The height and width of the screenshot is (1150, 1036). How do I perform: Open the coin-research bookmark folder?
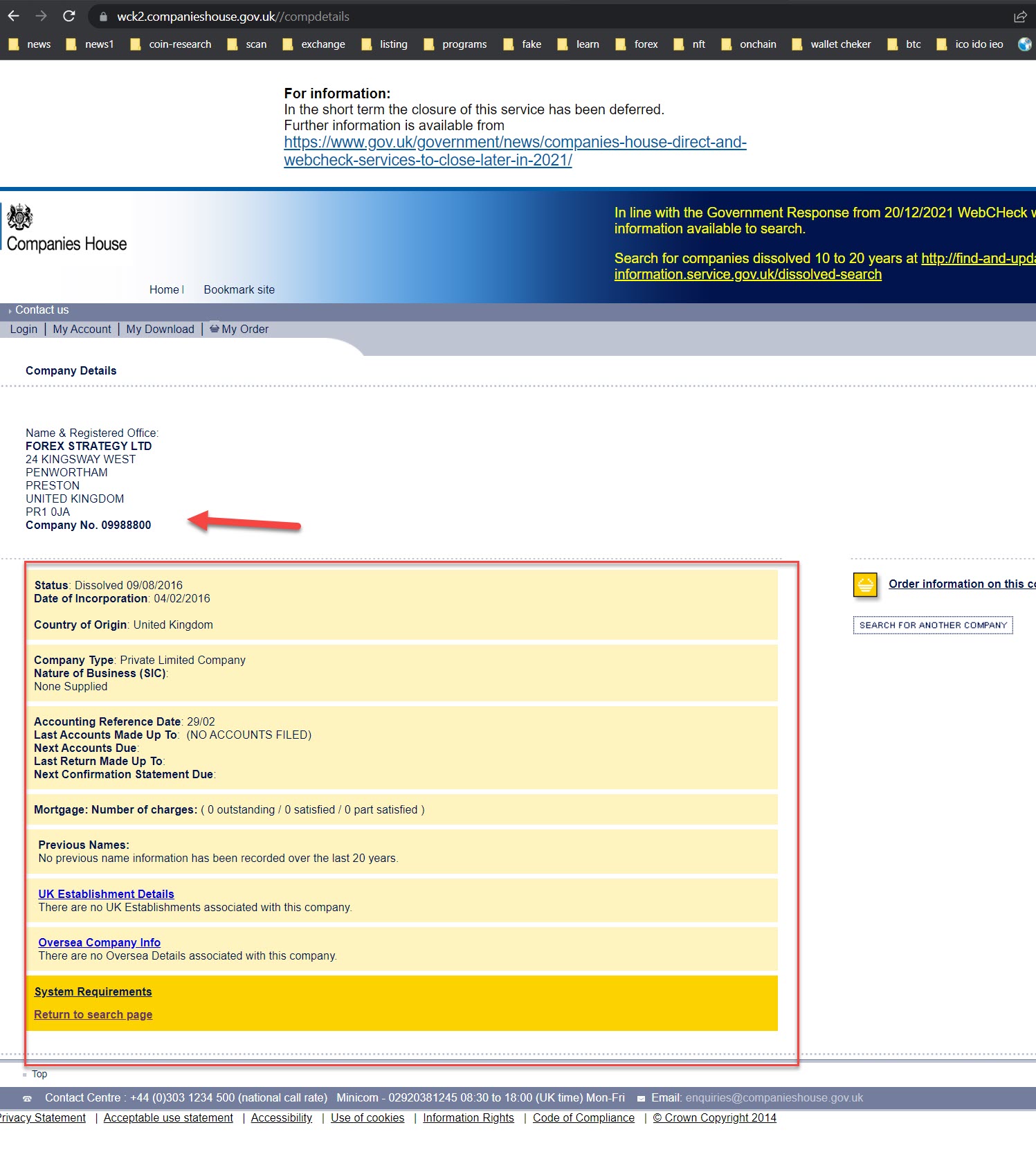click(171, 44)
